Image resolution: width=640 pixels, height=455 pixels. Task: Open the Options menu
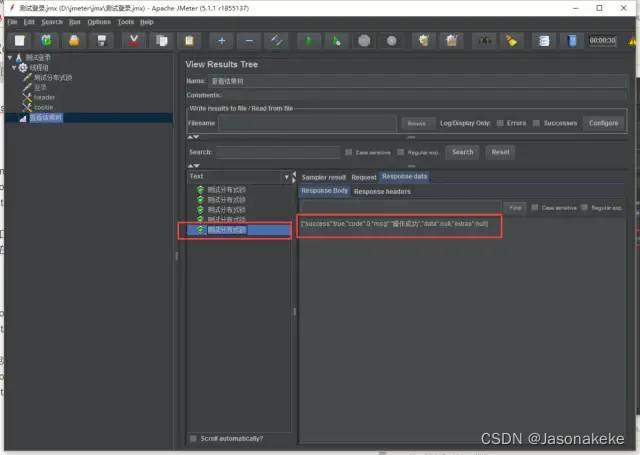tap(99, 22)
